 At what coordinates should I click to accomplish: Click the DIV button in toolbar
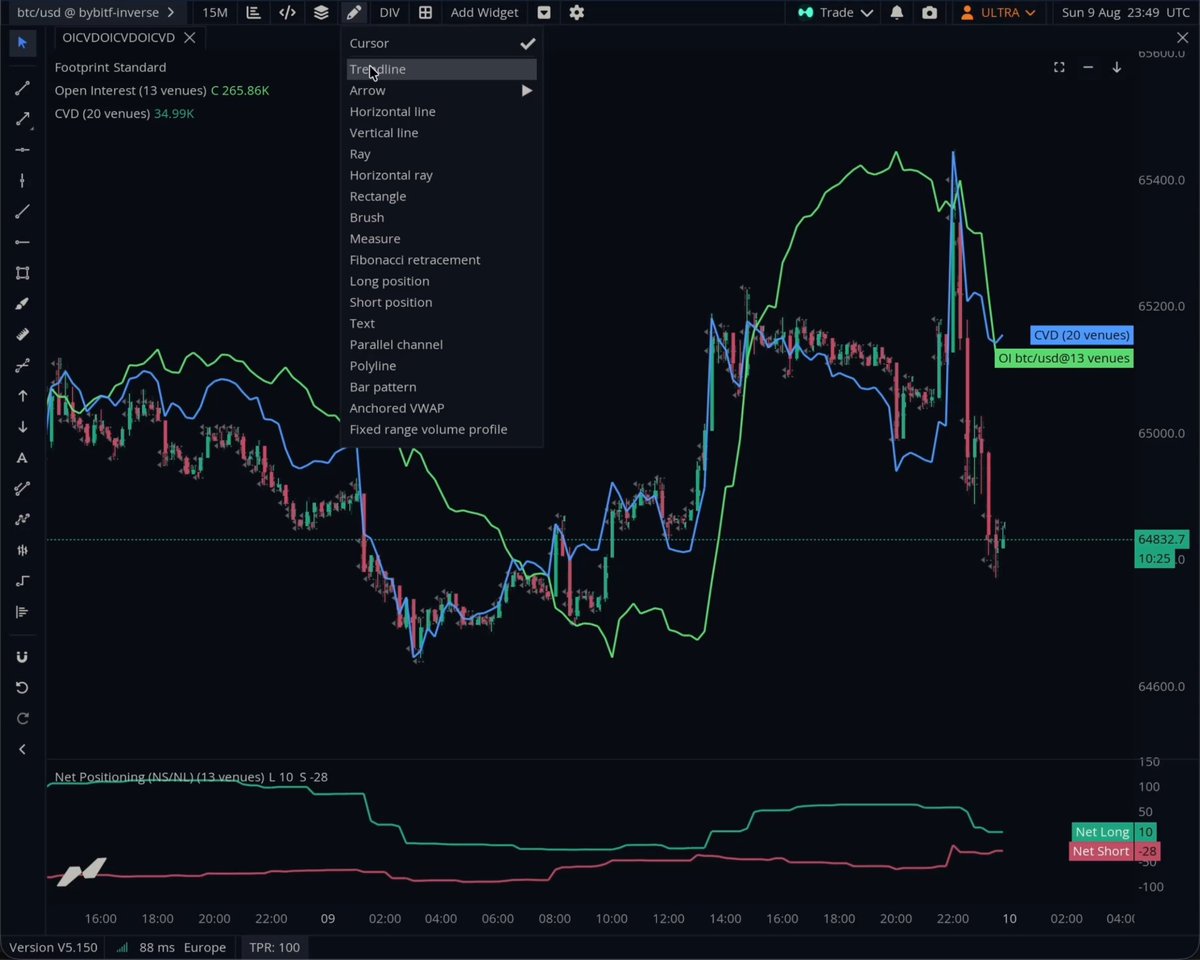(389, 13)
